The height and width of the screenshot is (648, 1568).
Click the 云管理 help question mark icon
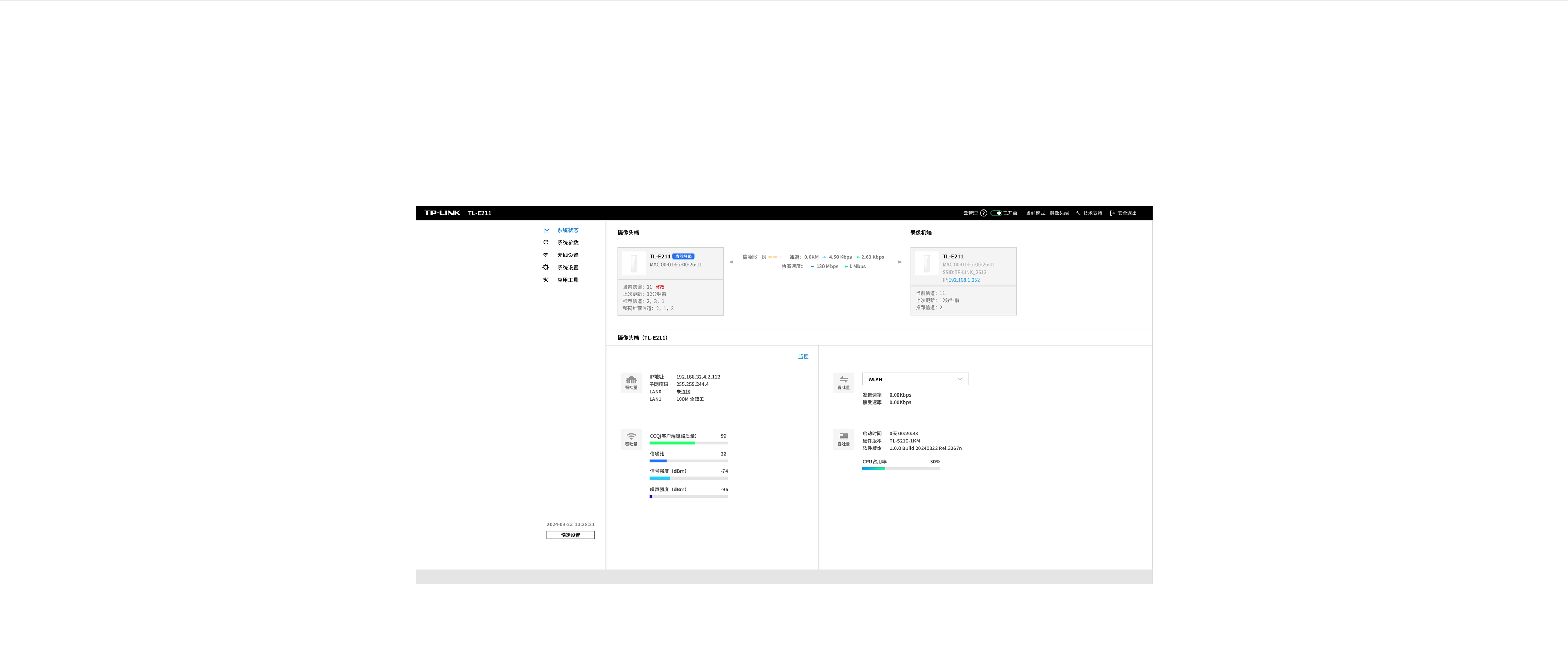click(x=983, y=213)
